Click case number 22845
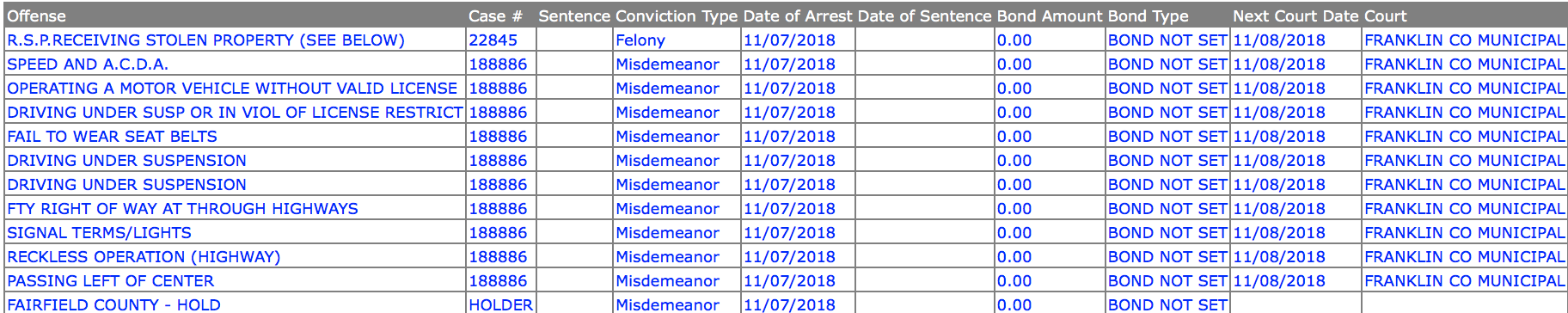This screenshot has width=1568, height=313. tap(493, 40)
